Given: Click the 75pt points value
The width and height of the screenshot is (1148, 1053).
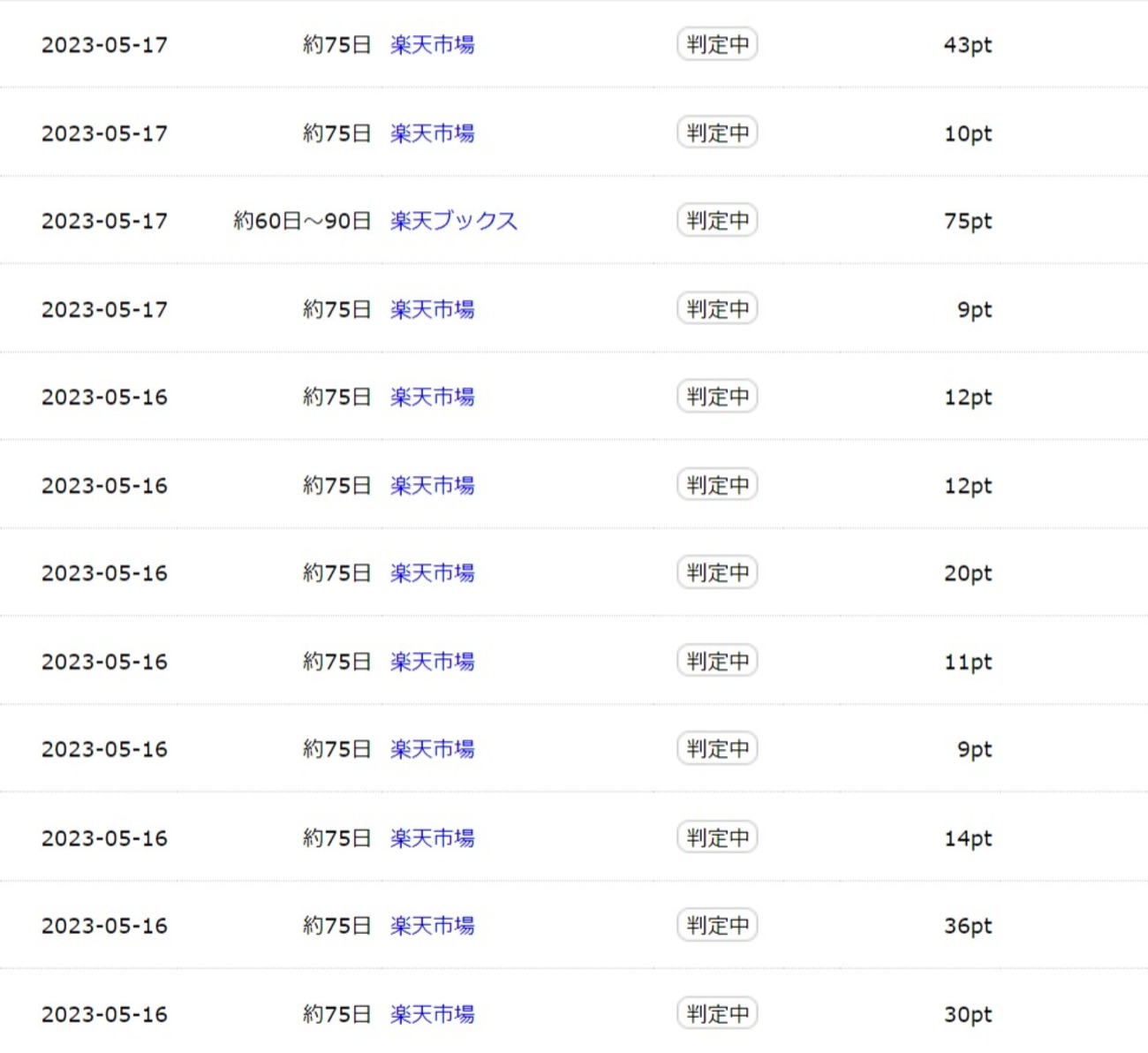Looking at the screenshot, I should click(x=967, y=221).
